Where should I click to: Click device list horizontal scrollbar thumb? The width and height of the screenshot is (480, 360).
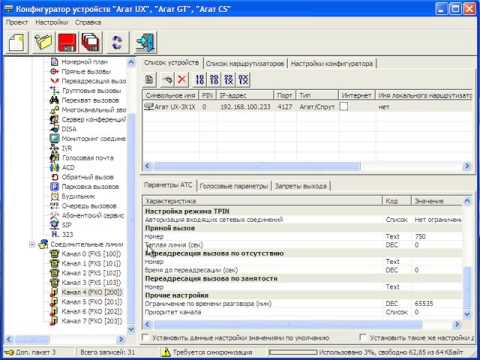[x=257, y=166]
